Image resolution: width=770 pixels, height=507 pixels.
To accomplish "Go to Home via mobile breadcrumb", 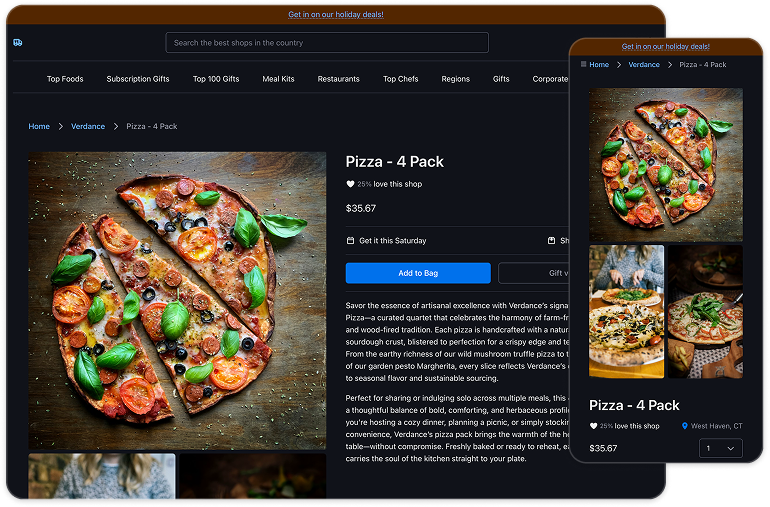I will [x=599, y=64].
